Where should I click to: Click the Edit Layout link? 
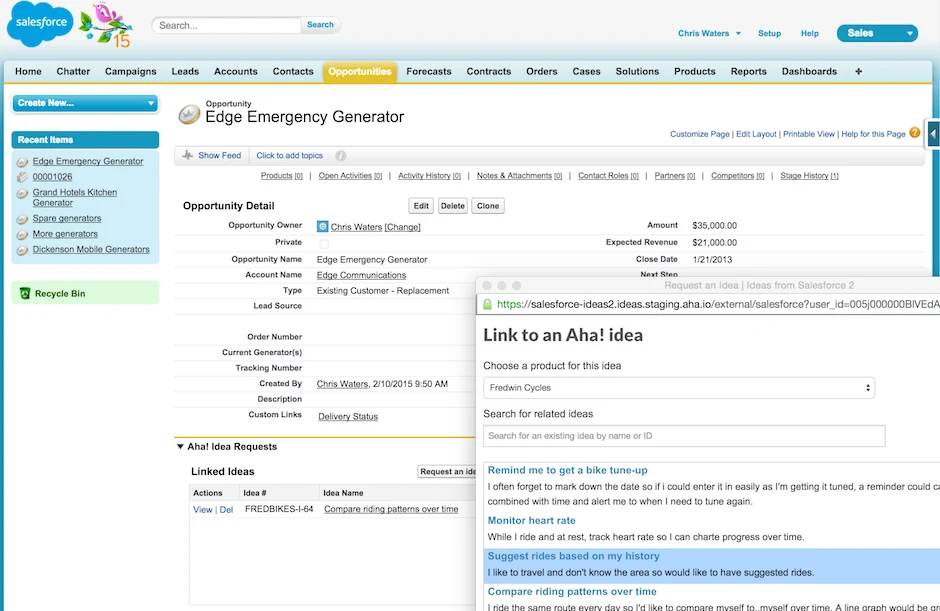click(x=756, y=134)
